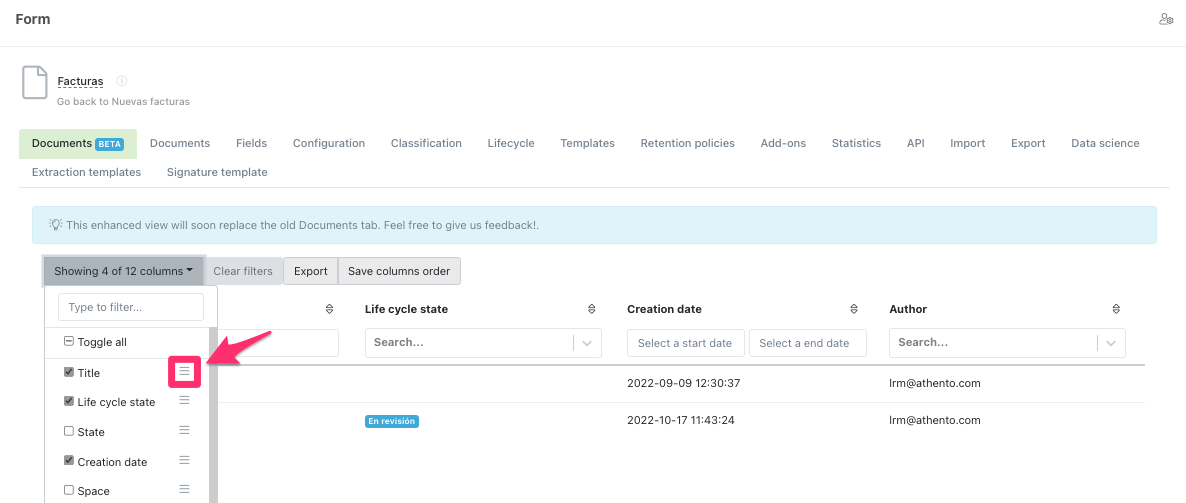The width and height of the screenshot is (1186, 503).
Task: Open the Author filter dropdown arrow
Action: pyautogui.click(x=1111, y=343)
